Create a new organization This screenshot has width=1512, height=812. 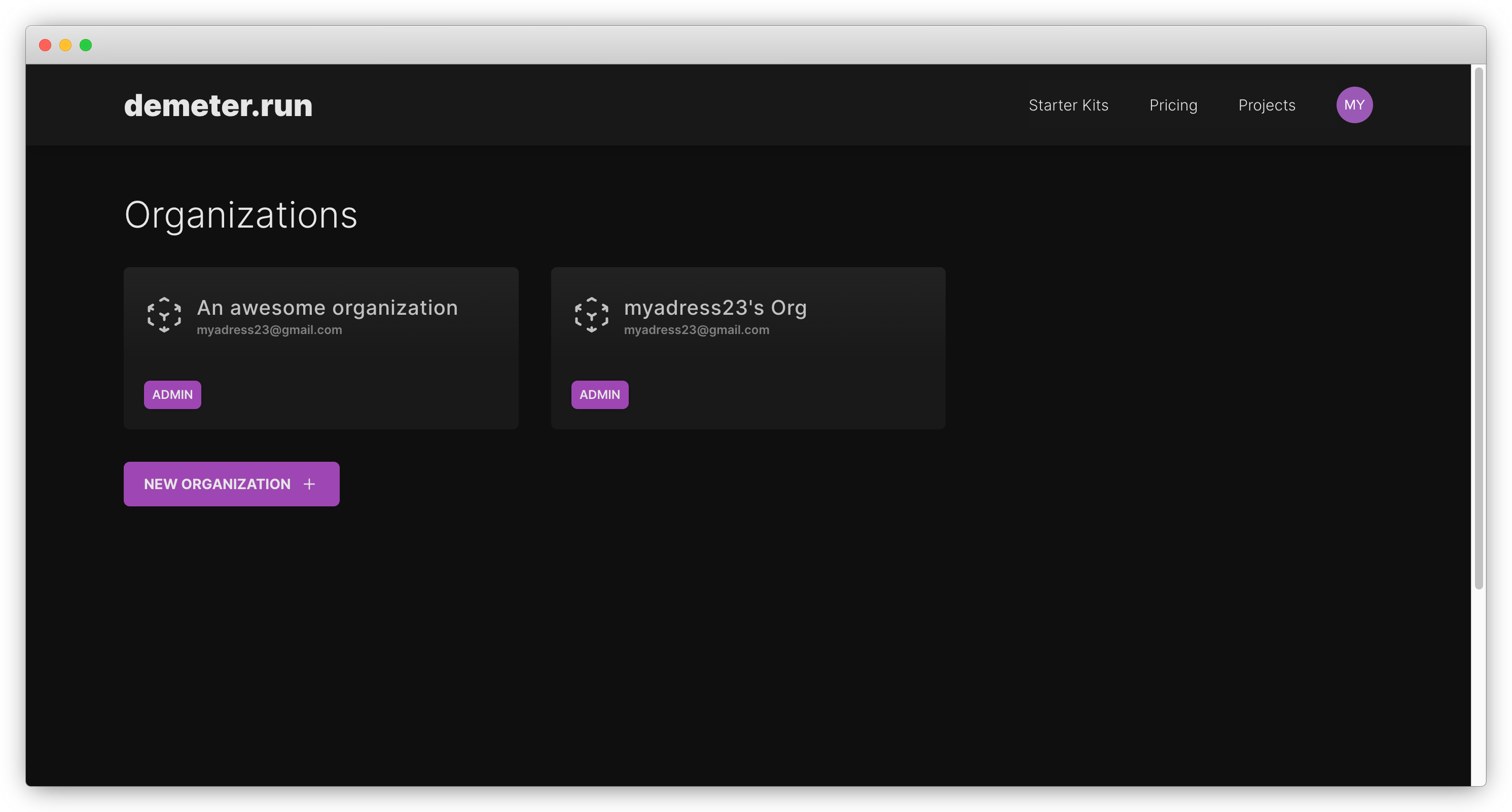[231, 484]
